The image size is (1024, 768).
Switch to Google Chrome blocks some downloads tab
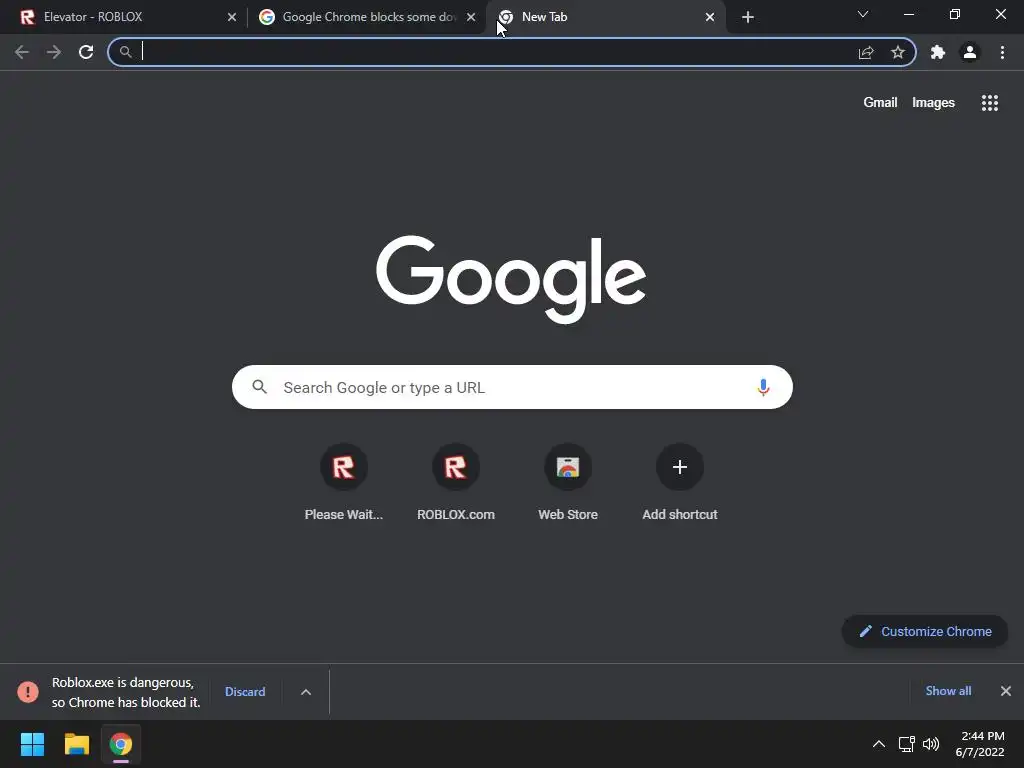point(366,17)
